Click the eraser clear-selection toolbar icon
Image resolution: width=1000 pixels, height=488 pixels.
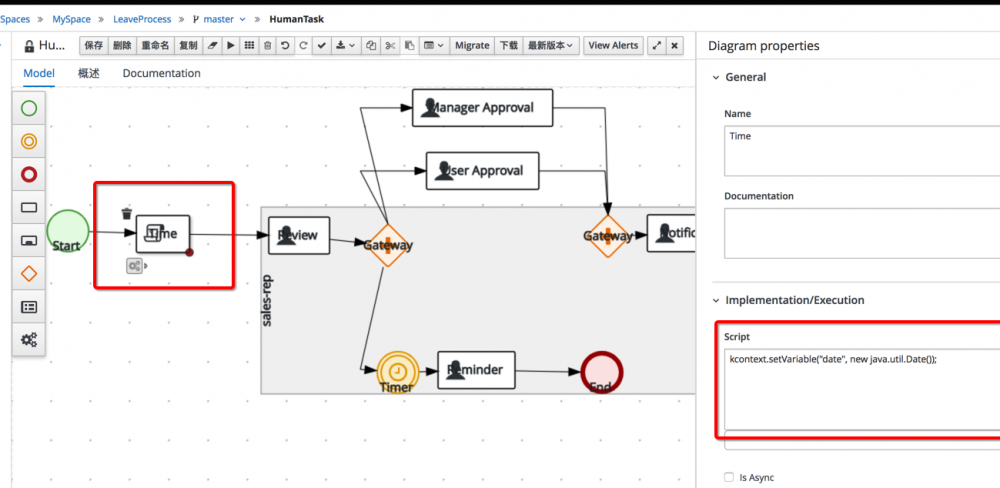pos(213,46)
